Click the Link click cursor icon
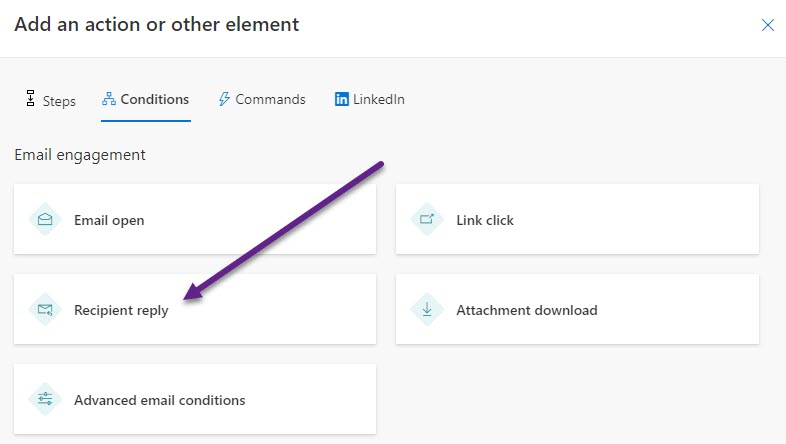Viewport: 786px width, 444px height. [x=427, y=220]
